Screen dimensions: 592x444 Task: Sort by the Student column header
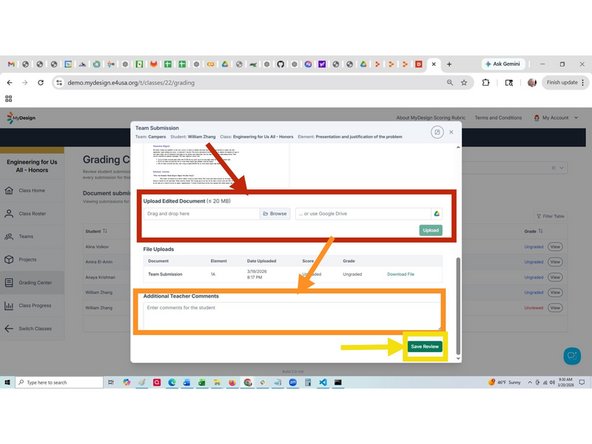click(x=96, y=231)
